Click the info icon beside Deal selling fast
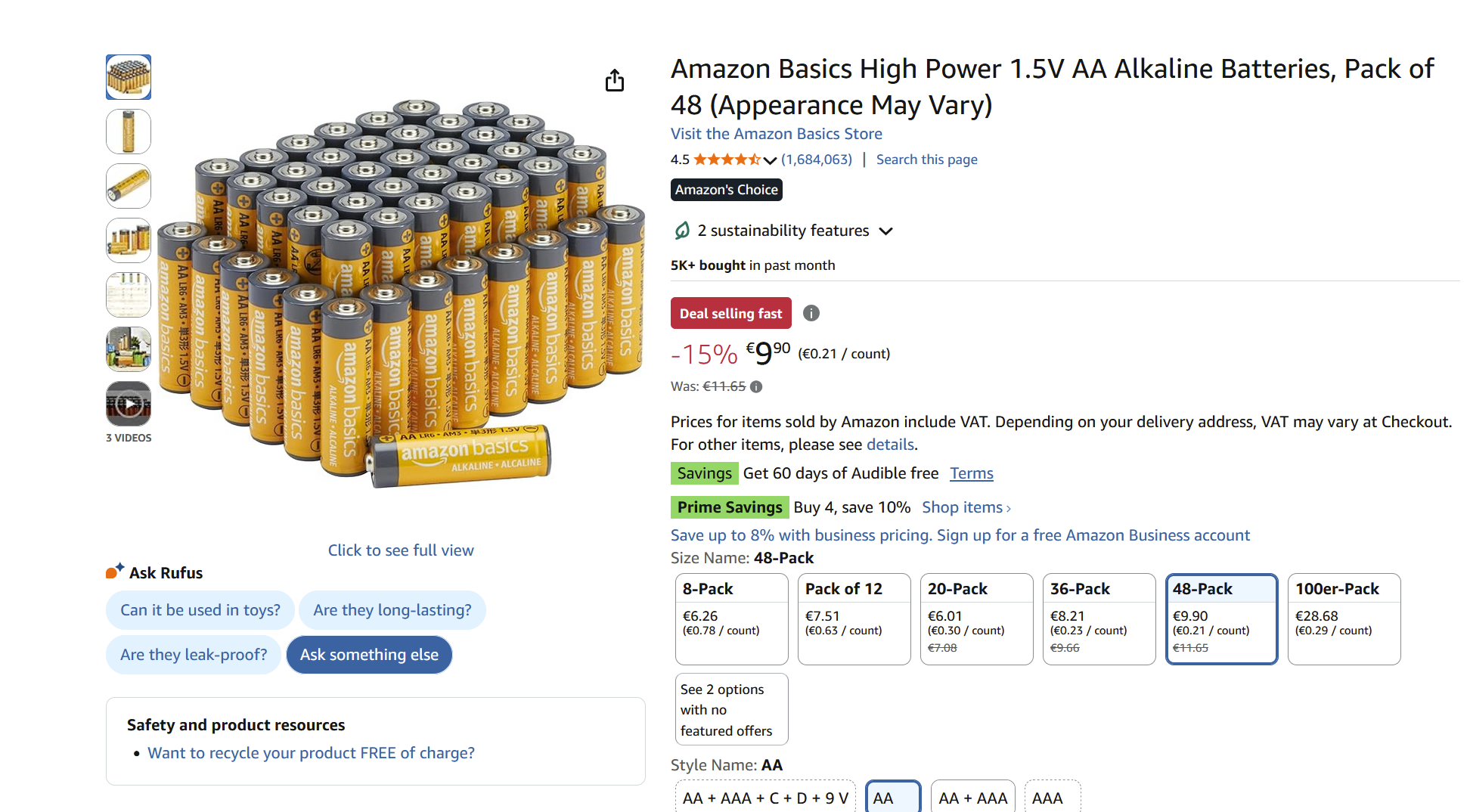This screenshot has width=1470, height=812. [811, 313]
